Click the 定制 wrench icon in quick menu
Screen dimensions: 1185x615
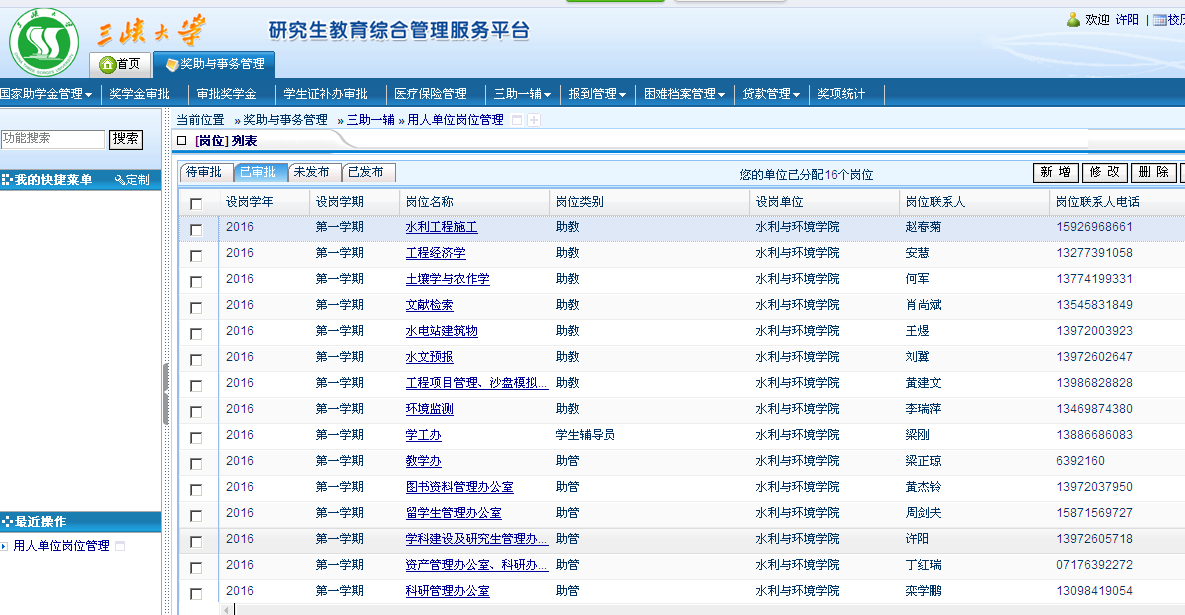(120, 180)
